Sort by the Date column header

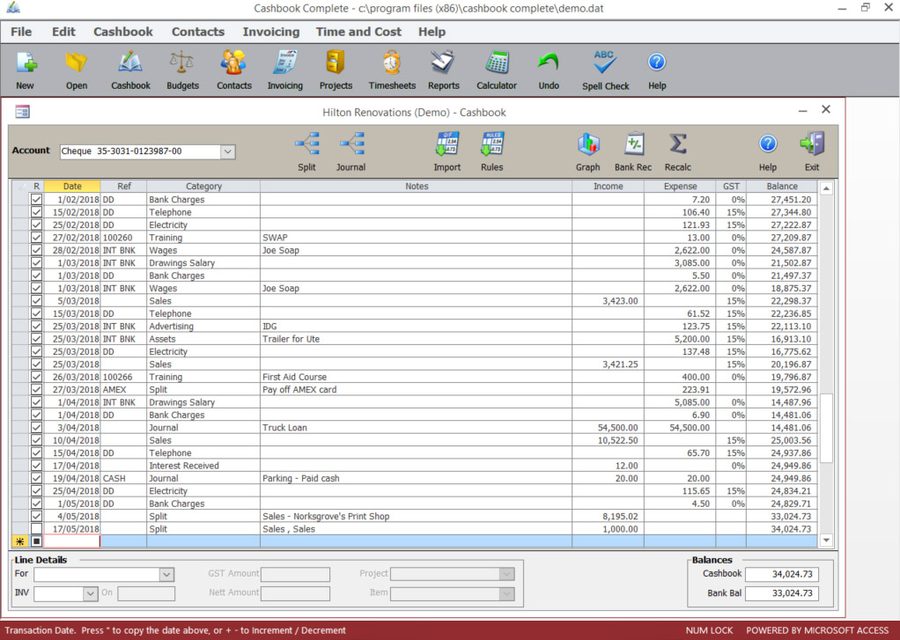72,186
